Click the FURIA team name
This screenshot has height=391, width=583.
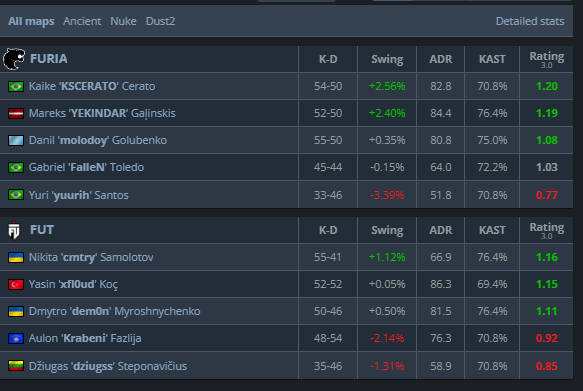[x=49, y=59]
